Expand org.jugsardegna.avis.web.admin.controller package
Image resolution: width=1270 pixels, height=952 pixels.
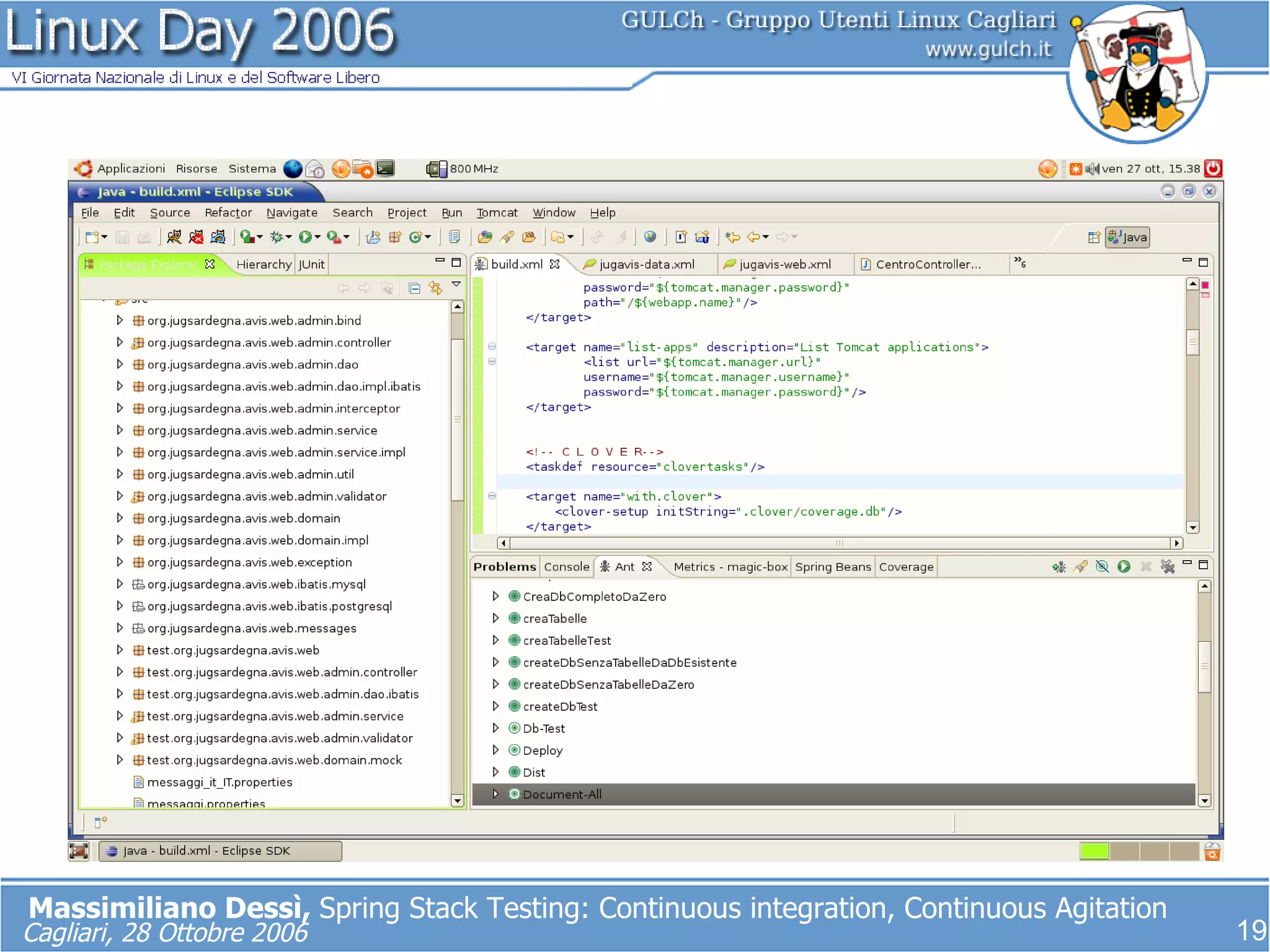coord(120,342)
